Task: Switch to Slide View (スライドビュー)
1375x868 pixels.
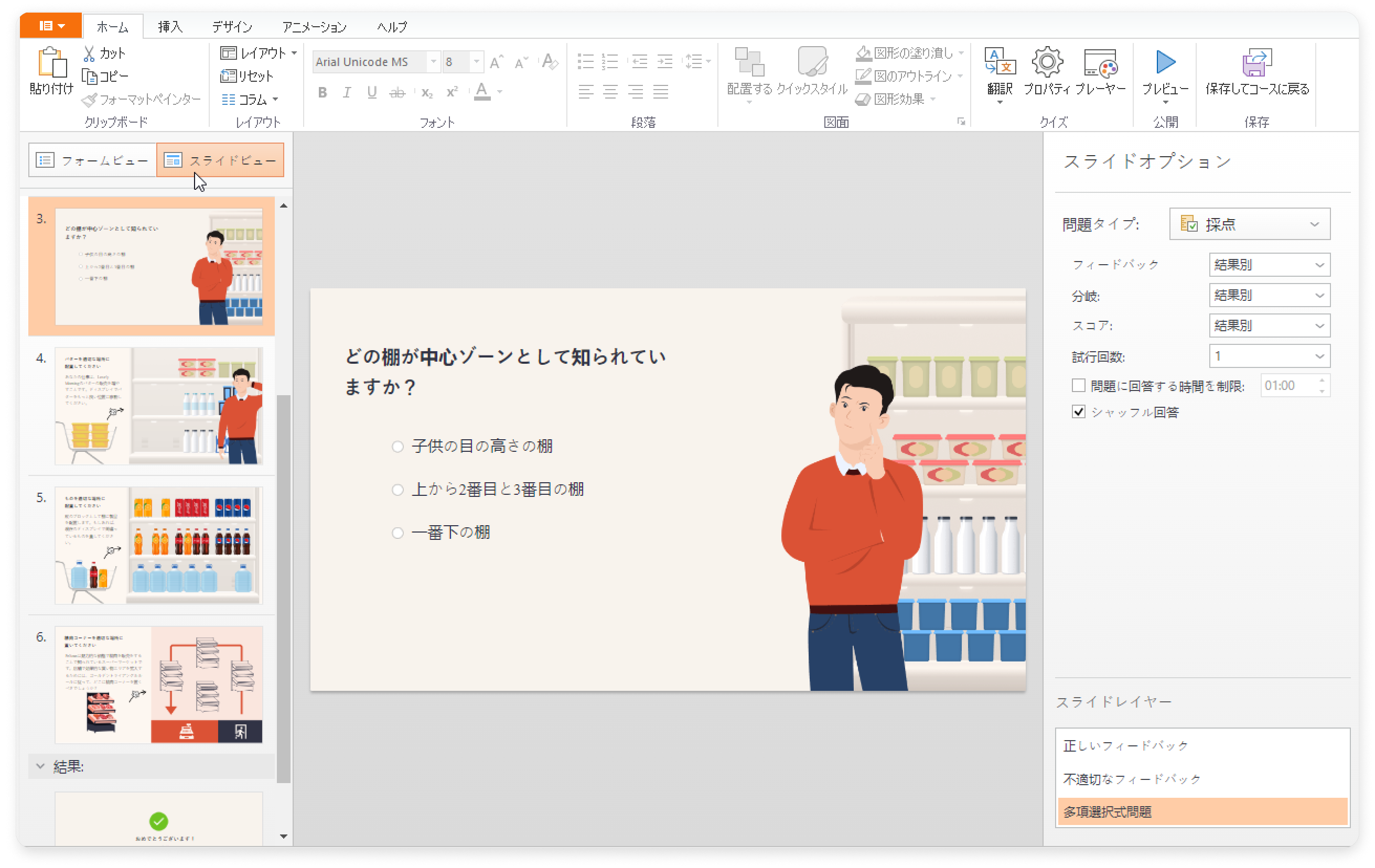Action: [x=220, y=160]
